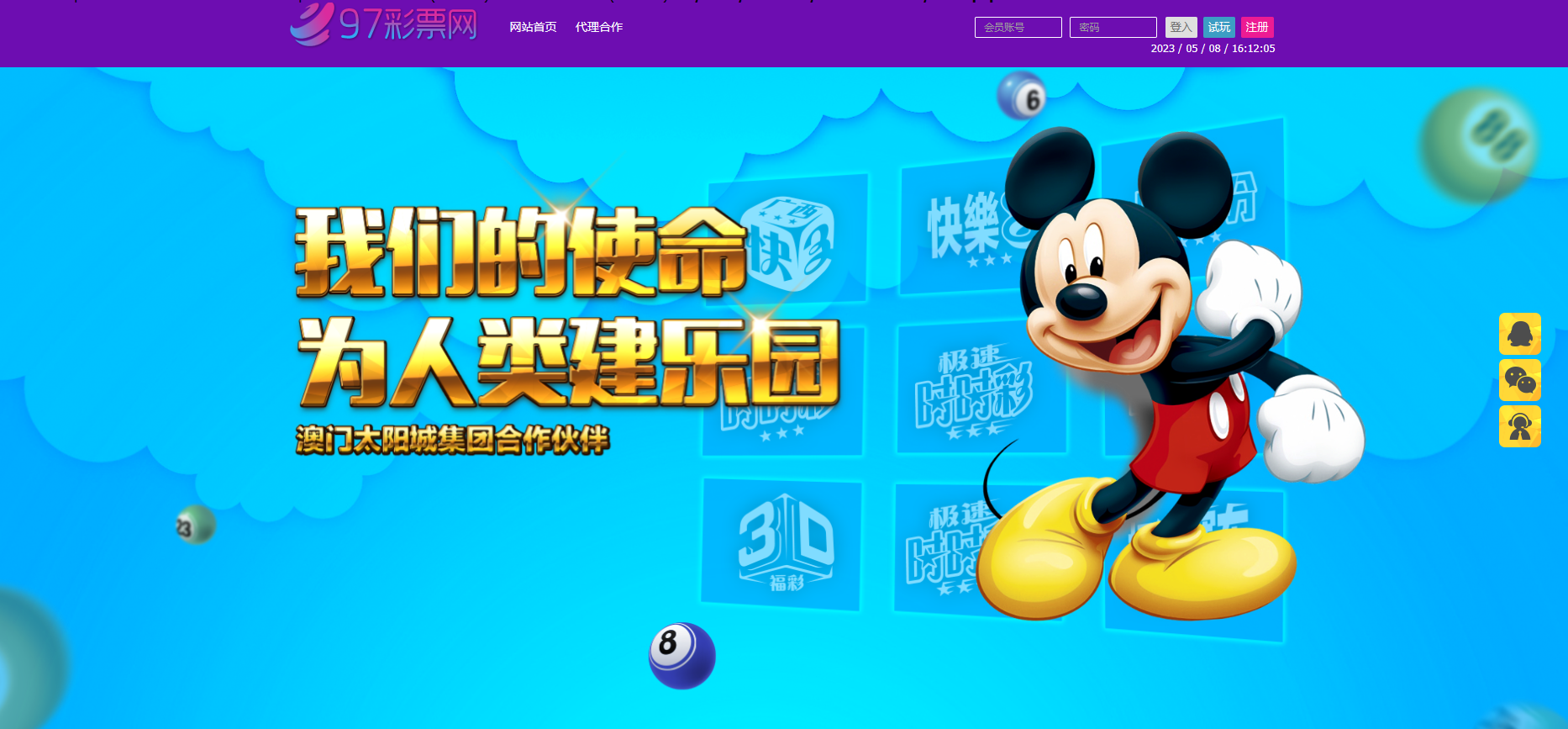Click the 登入 login button
Screen dimensions: 1568x729
click(1181, 28)
